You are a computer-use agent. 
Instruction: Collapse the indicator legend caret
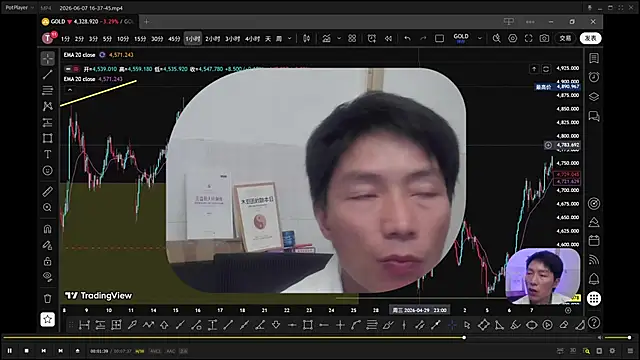[x=70, y=90]
